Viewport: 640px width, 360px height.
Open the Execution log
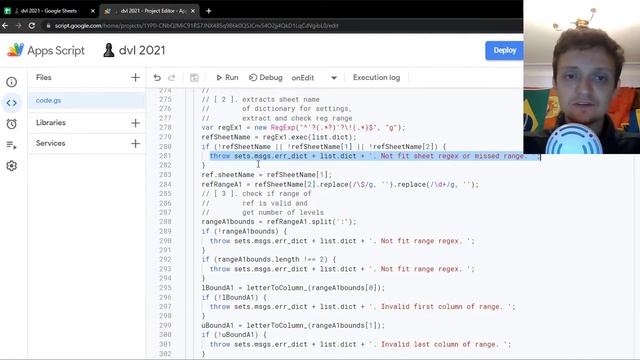(x=376, y=78)
